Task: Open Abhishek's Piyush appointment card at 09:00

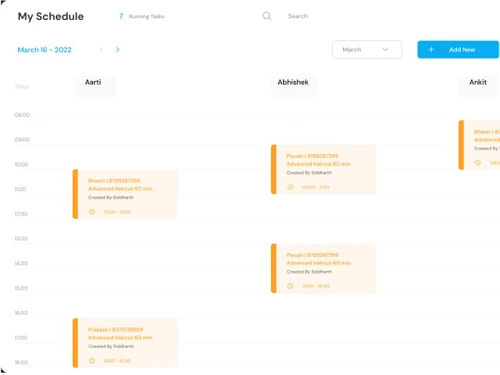Action: (324, 169)
